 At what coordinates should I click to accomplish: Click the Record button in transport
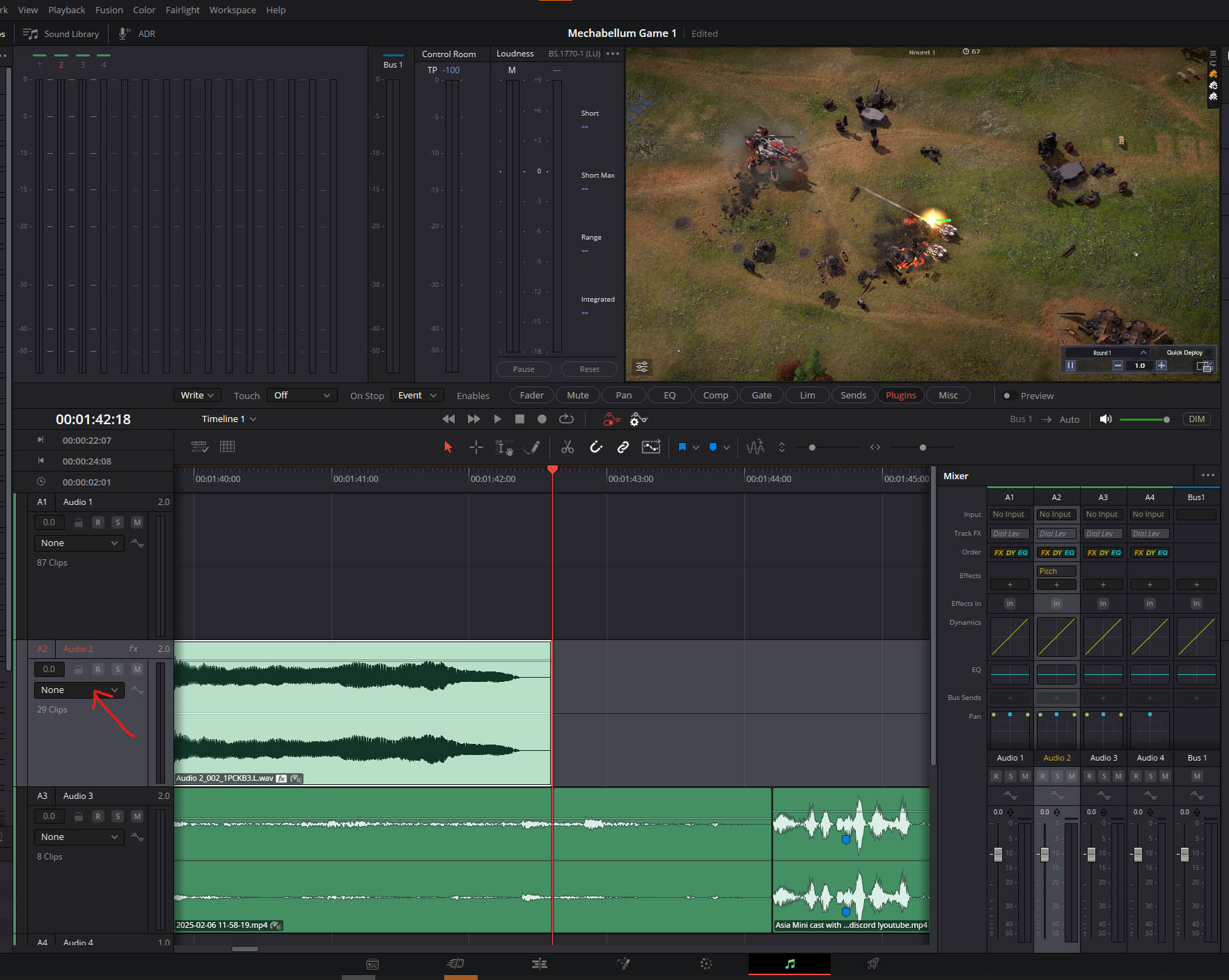[542, 419]
